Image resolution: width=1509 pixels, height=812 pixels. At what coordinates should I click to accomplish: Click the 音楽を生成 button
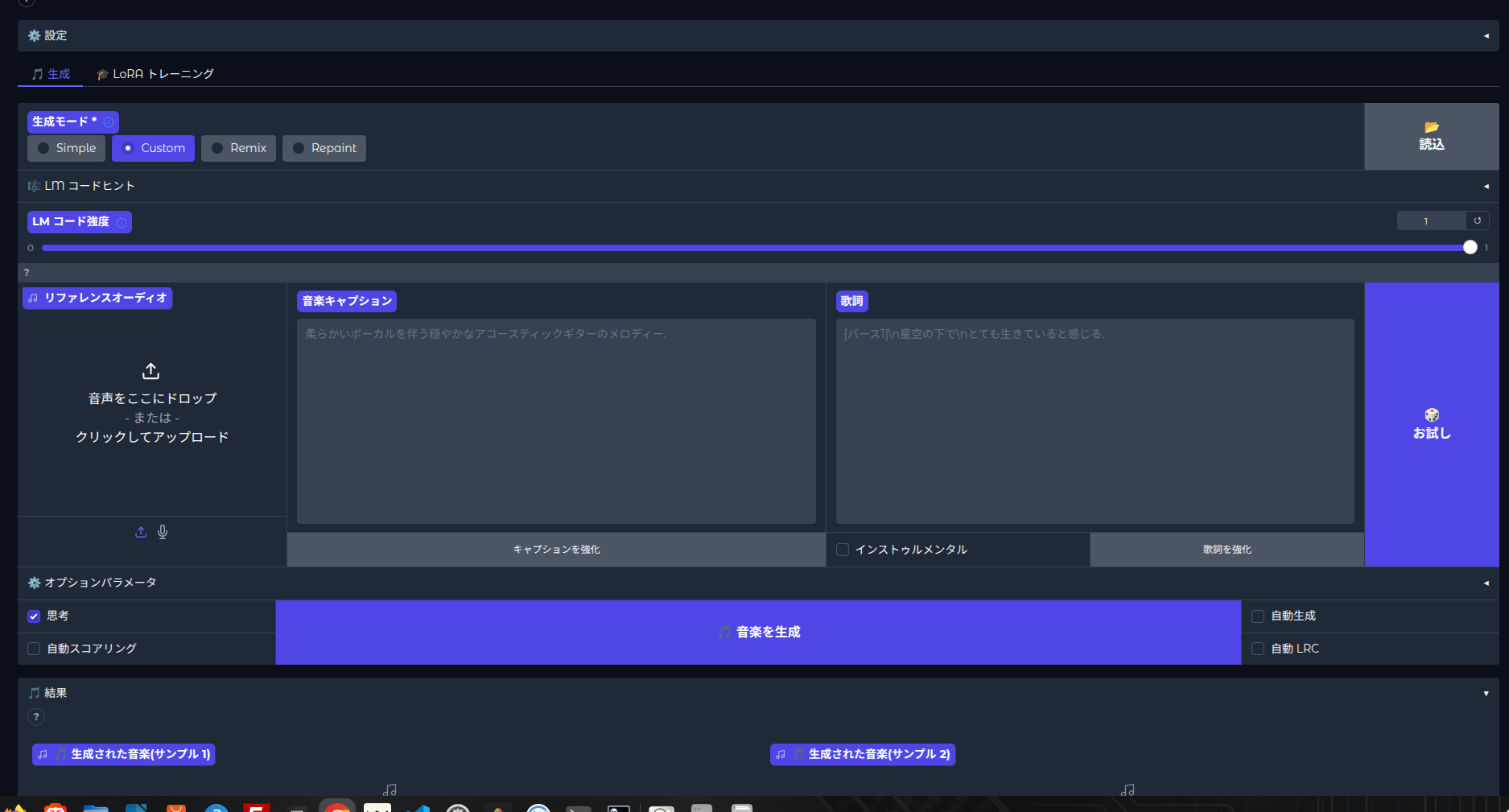pos(758,633)
